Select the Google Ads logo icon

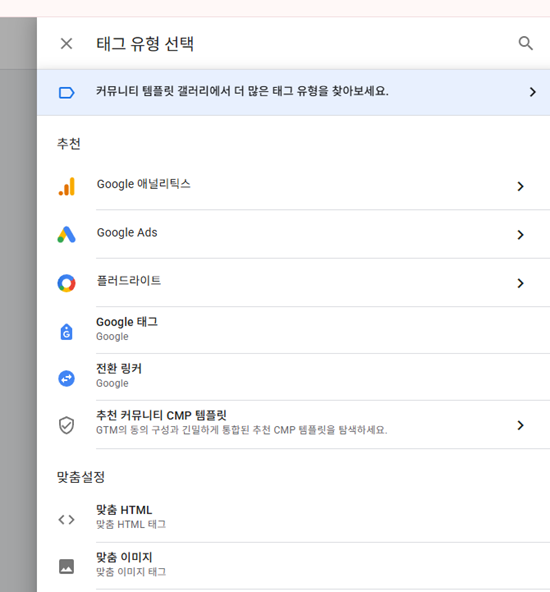(66, 234)
